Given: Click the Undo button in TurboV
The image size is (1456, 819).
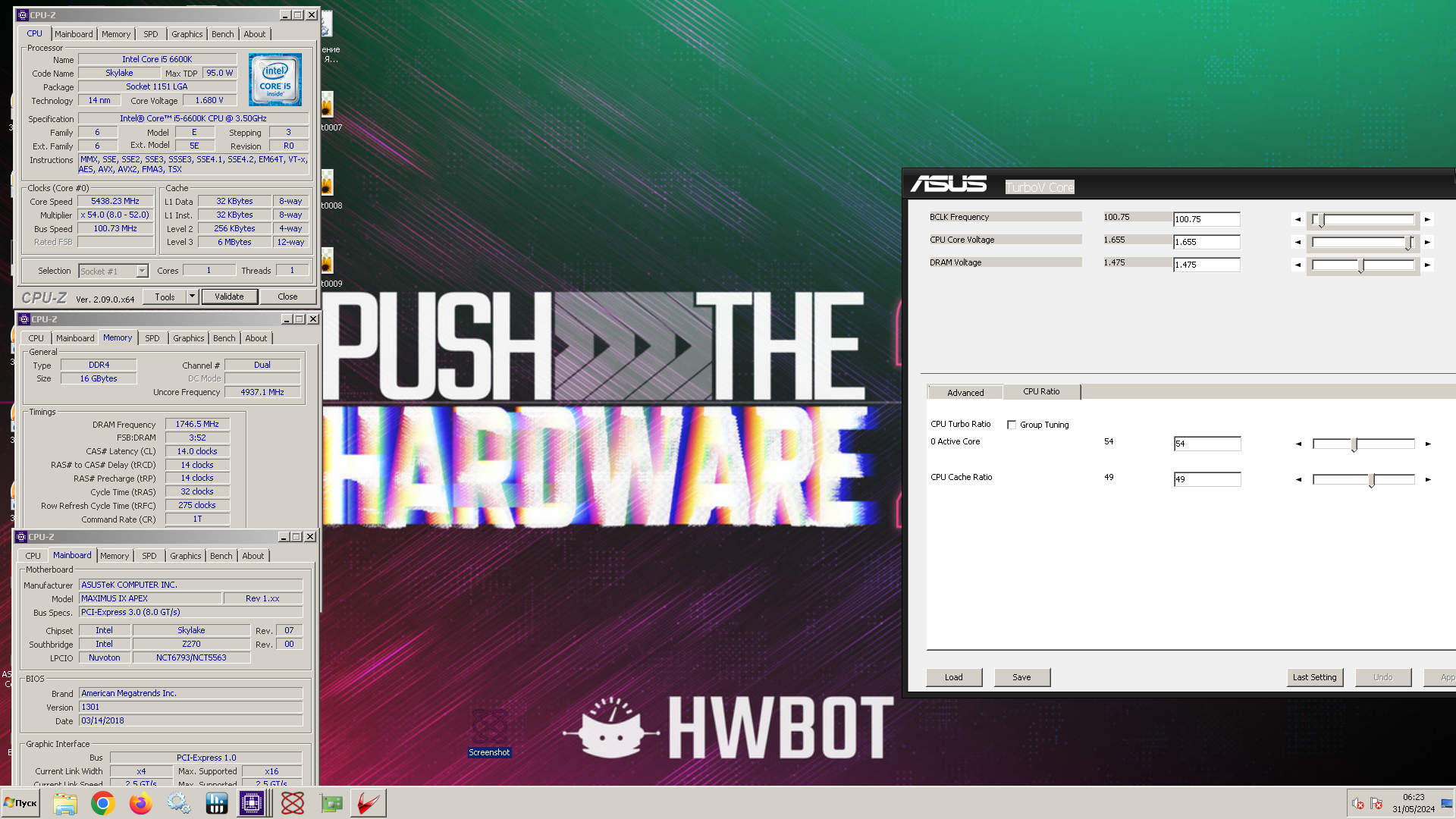Looking at the screenshot, I should [1383, 677].
